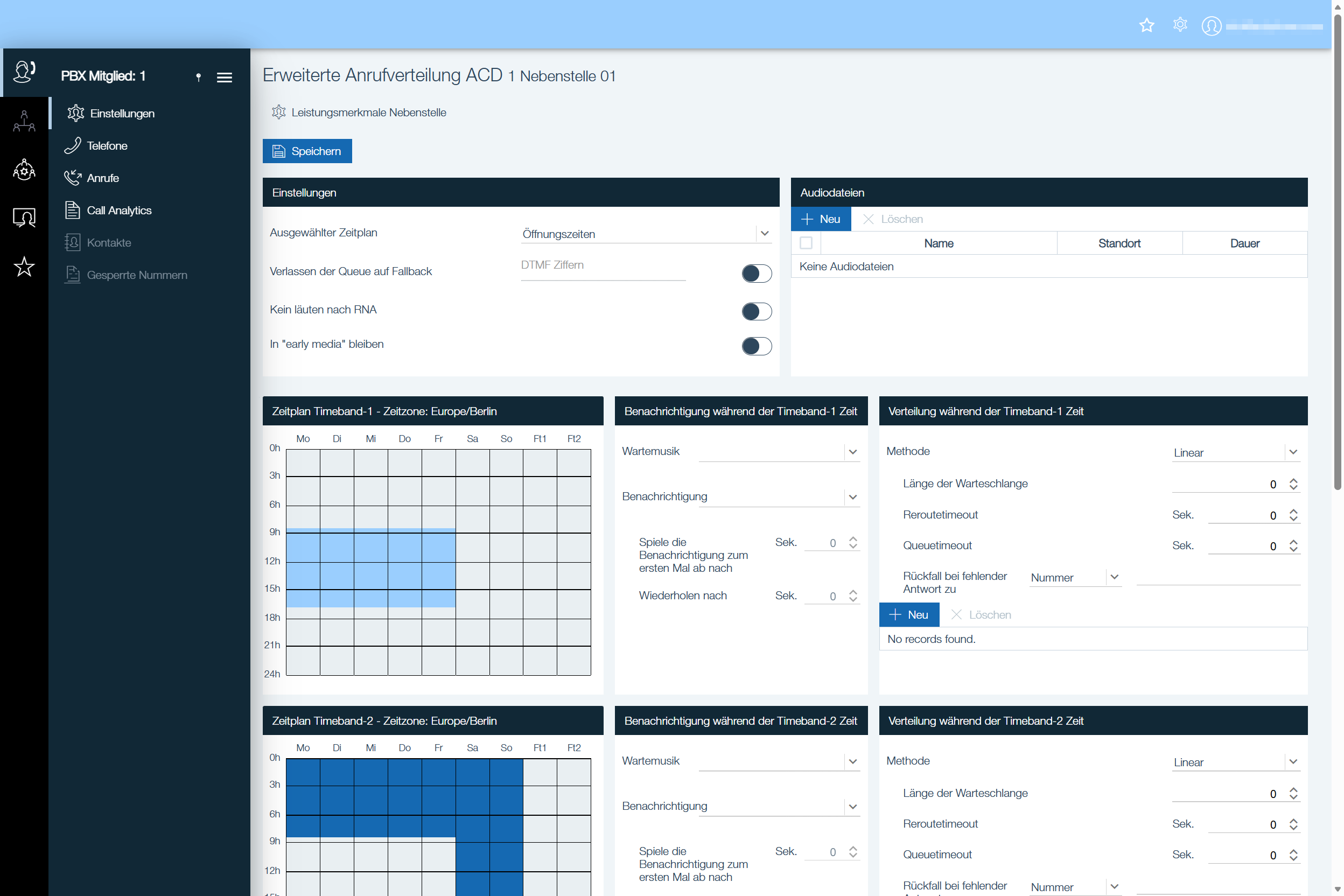Click the pin icon beside PBX Mitglied
This screenshot has width=1344, height=896.
pos(198,77)
